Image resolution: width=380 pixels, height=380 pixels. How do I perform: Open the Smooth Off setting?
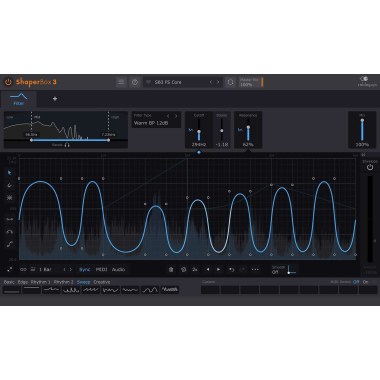[x=283, y=270]
